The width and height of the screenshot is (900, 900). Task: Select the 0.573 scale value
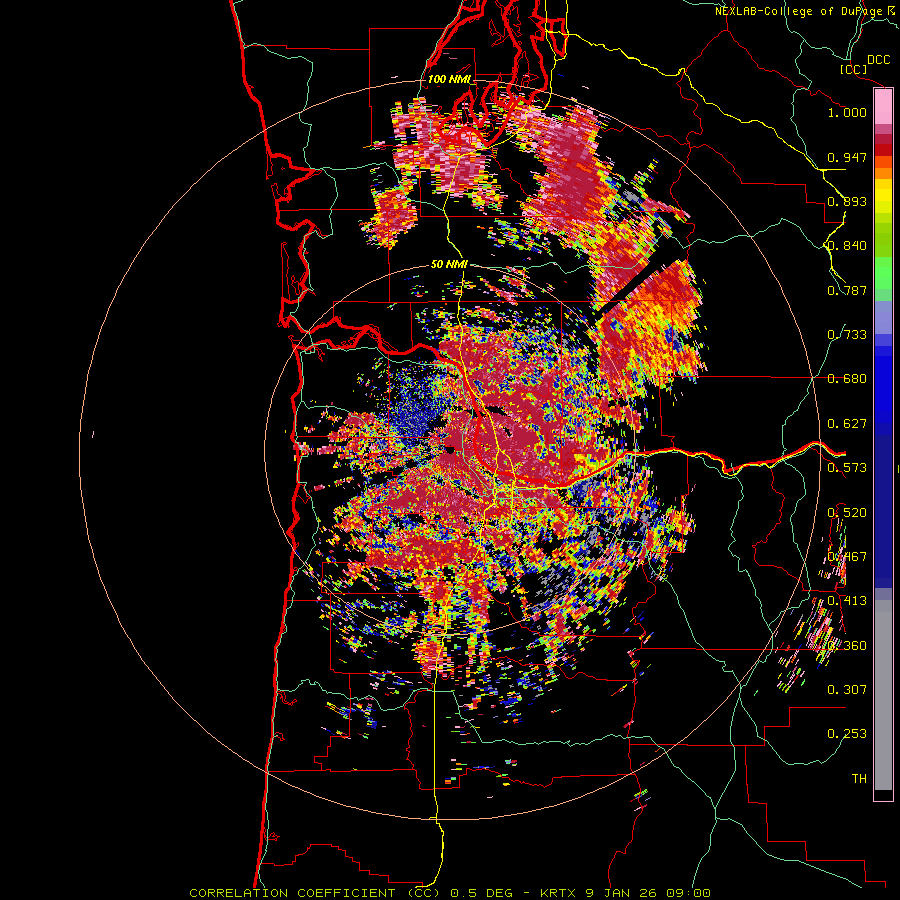(x=847, y=468)
